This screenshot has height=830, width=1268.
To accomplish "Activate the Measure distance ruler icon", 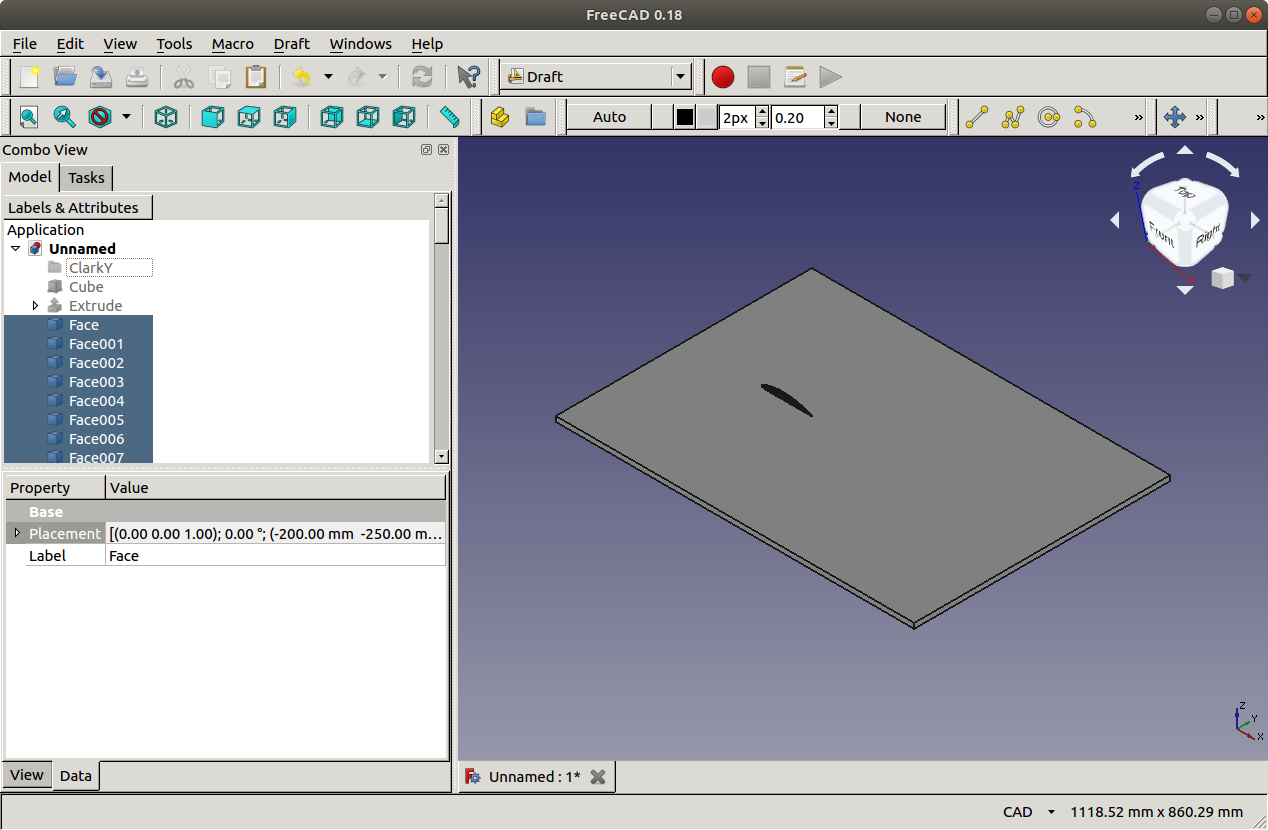I will coord(450,117).
